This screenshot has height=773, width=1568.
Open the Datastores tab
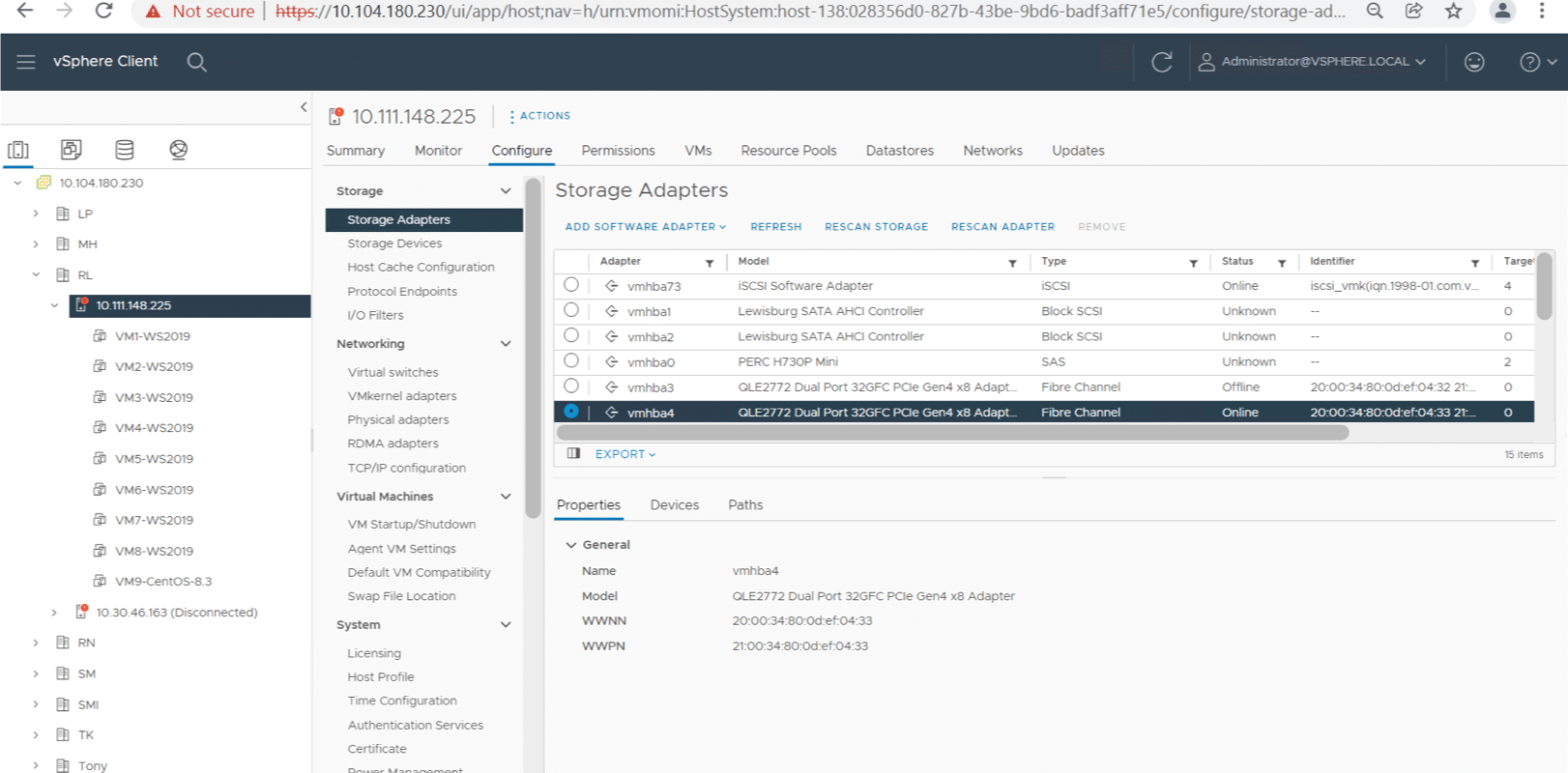tap(900, 151)
